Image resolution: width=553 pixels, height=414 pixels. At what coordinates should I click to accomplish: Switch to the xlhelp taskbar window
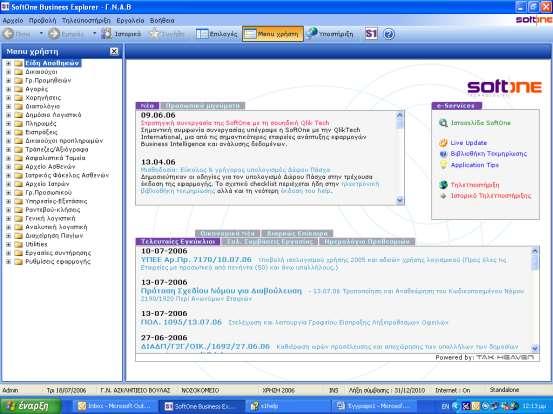pyautogui.click(x=287, y=406)
